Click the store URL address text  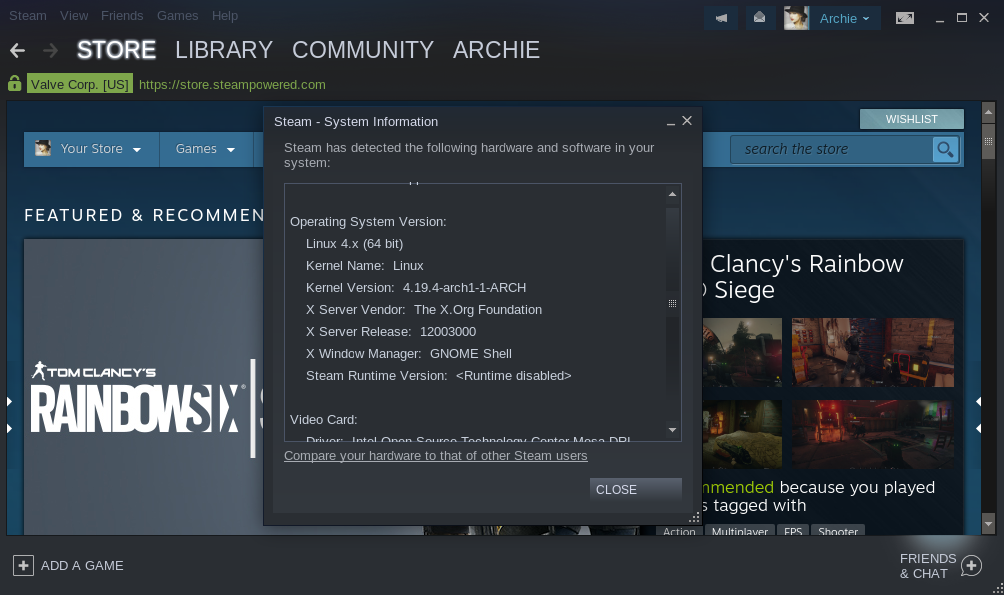tap(232, 85)
